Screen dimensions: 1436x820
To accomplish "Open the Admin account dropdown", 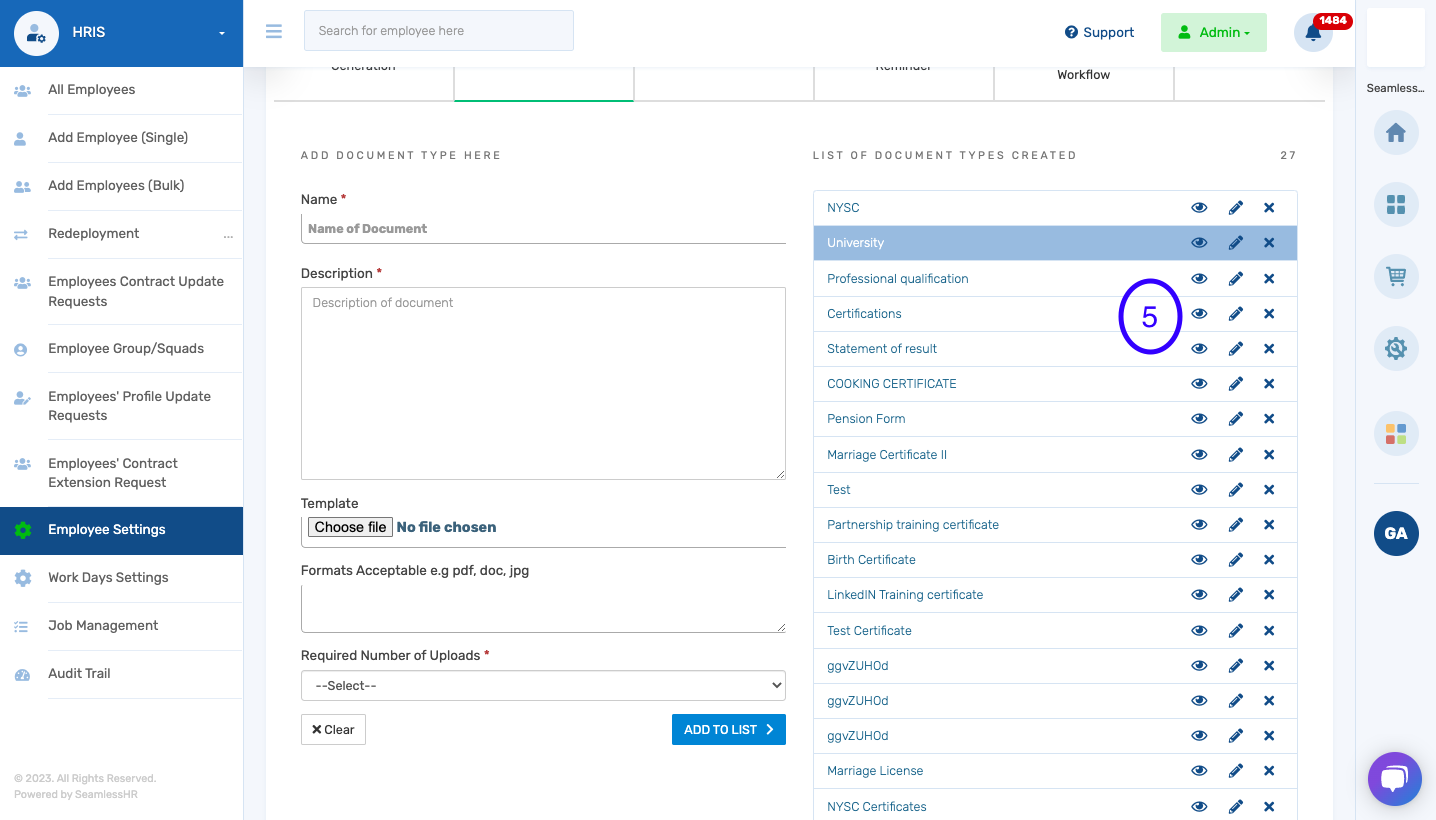I will point(1214,32).
